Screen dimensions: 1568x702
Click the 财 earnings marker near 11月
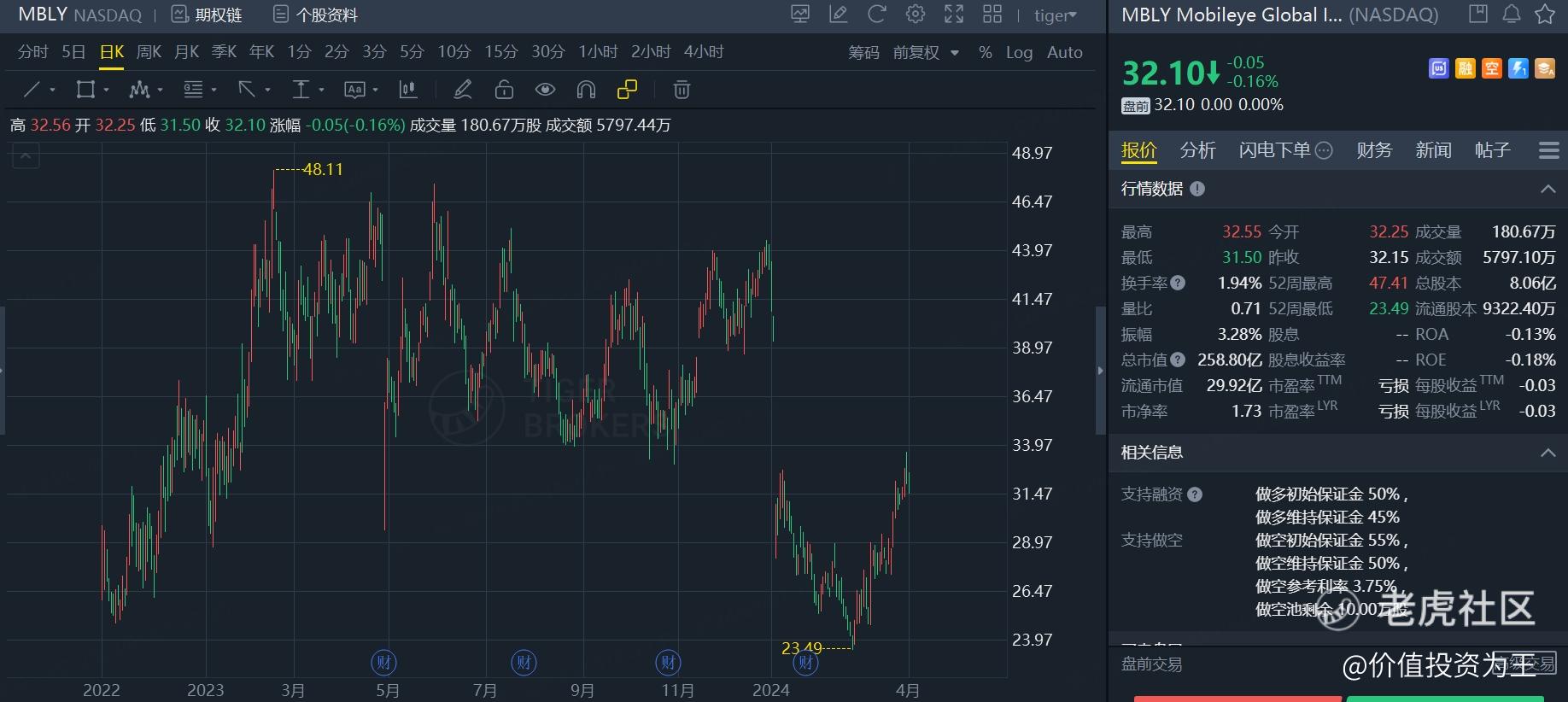[x=668, y=662]
